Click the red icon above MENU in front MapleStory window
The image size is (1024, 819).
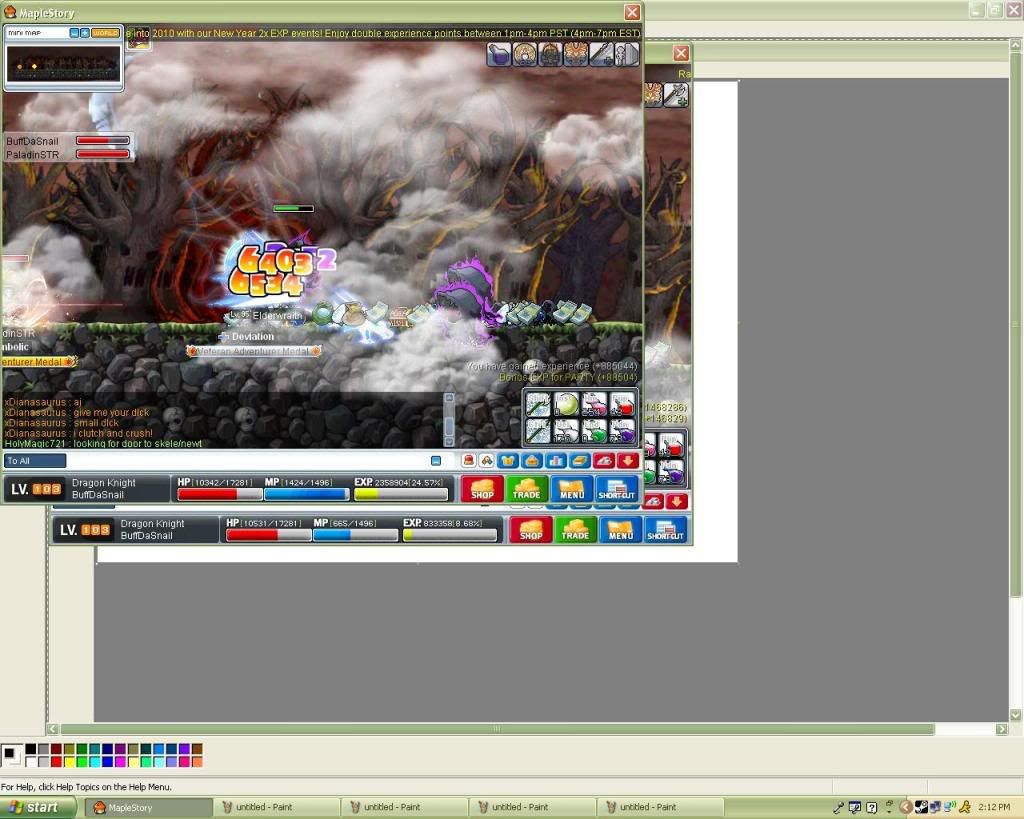click(x=604, y=461)
